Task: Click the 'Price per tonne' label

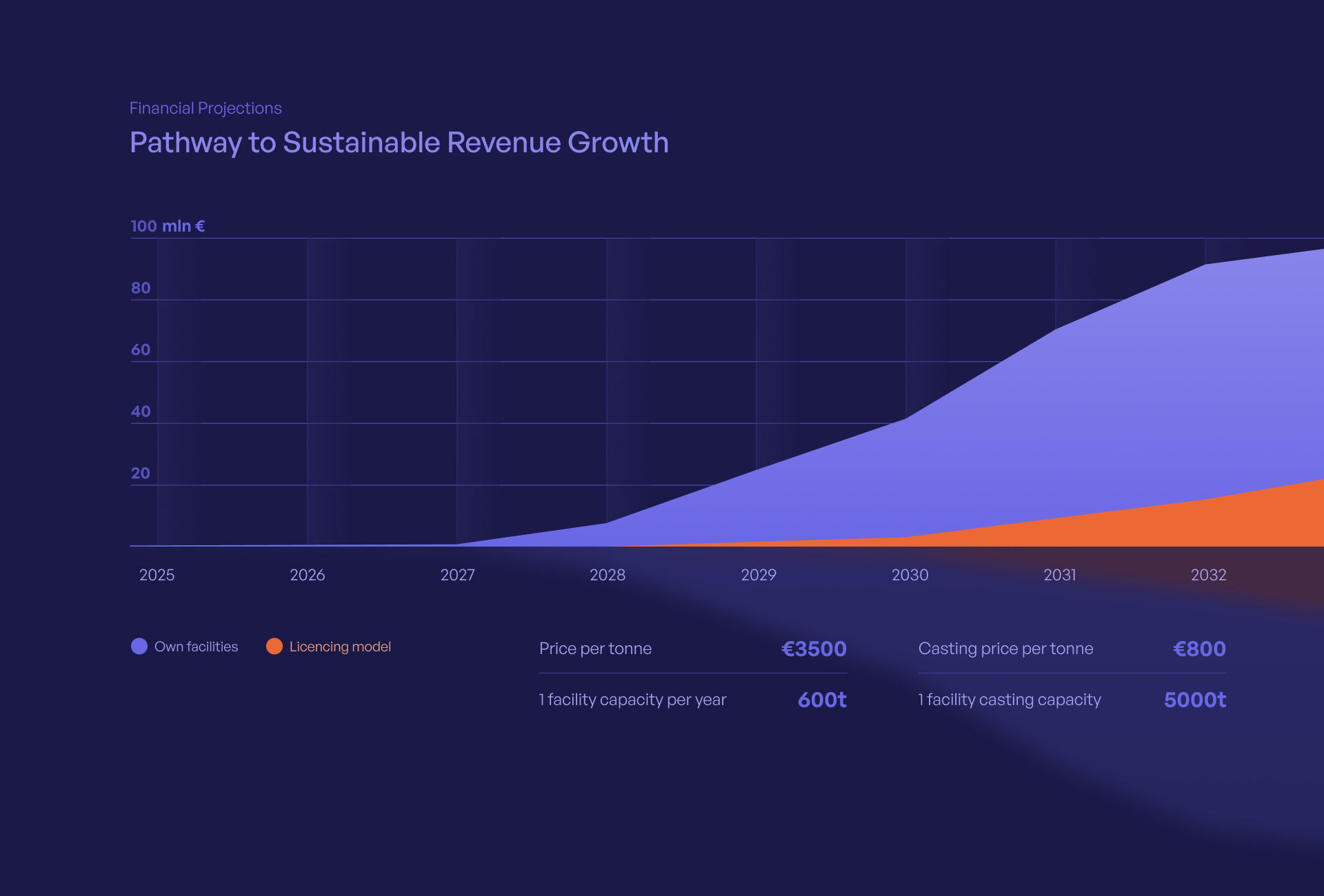Action: [595, 649]
